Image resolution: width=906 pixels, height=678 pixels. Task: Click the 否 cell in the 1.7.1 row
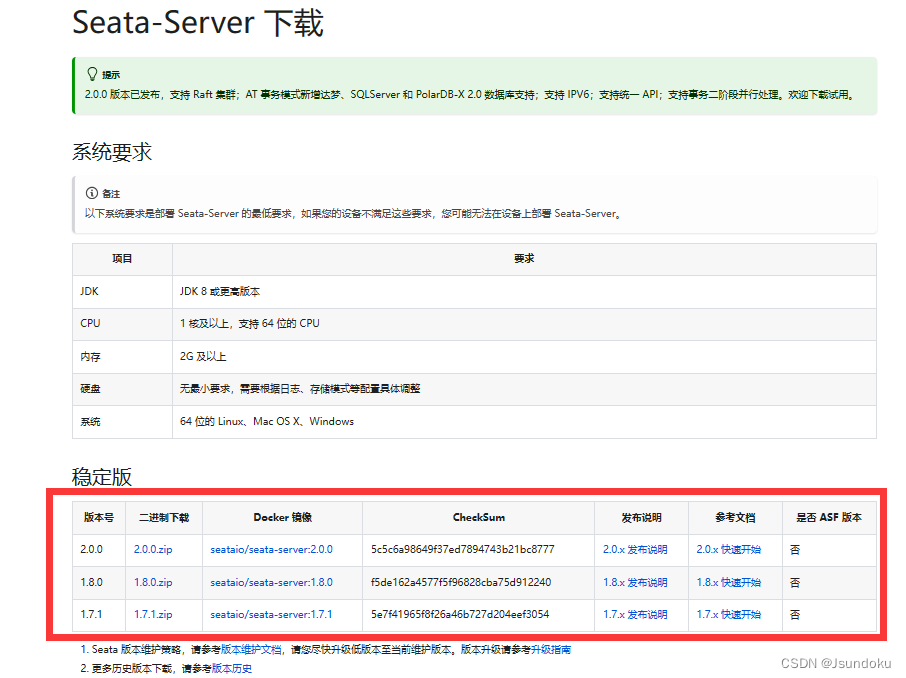coord(829,615)
